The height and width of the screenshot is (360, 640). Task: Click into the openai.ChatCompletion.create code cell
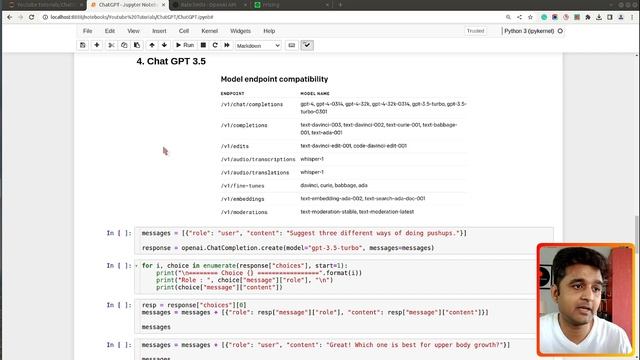(x=344, y=240)
